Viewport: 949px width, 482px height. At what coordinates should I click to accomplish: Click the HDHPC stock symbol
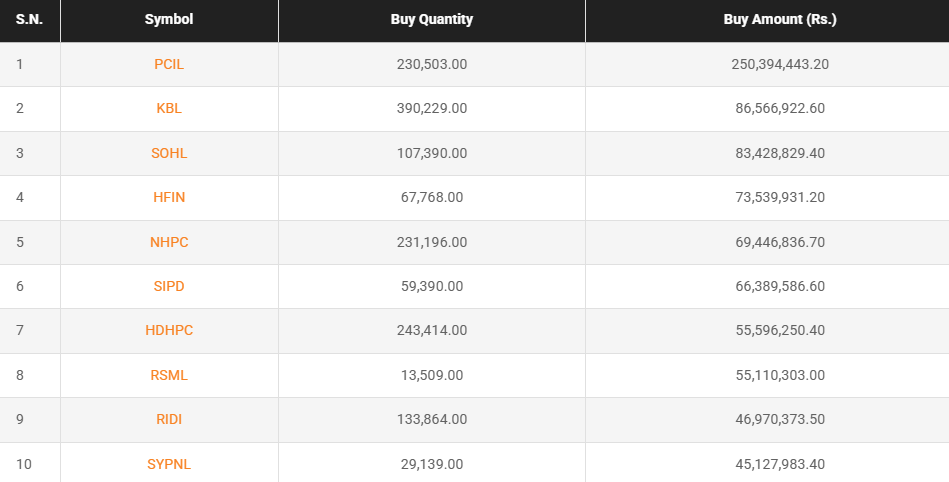[x=169, y=331]
